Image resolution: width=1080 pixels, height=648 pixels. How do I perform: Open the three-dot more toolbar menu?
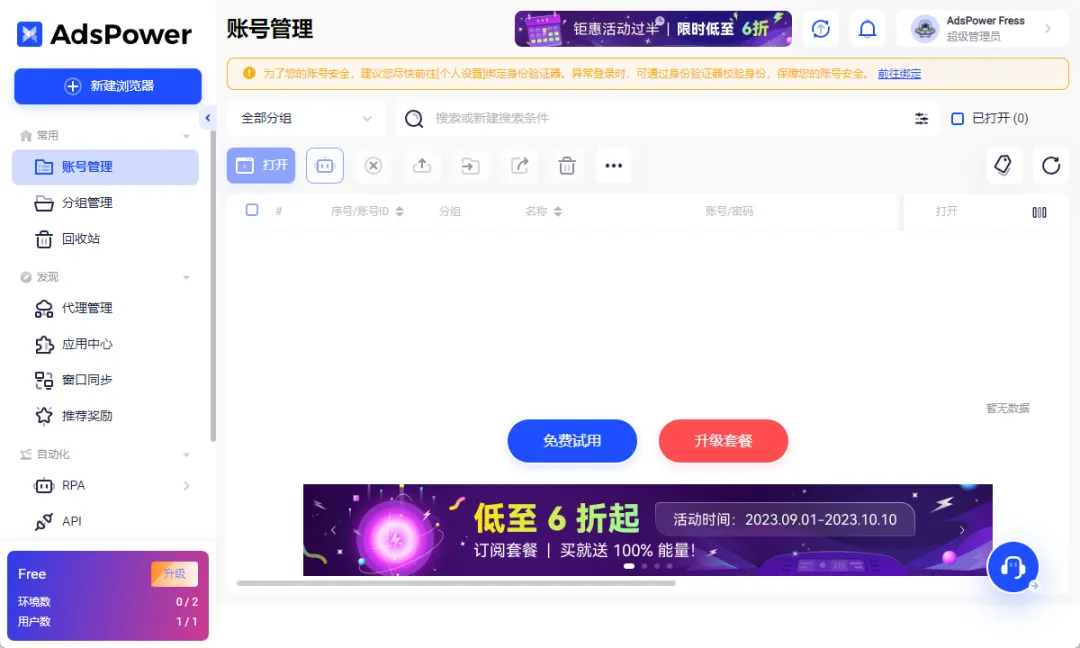click(614, 165)
